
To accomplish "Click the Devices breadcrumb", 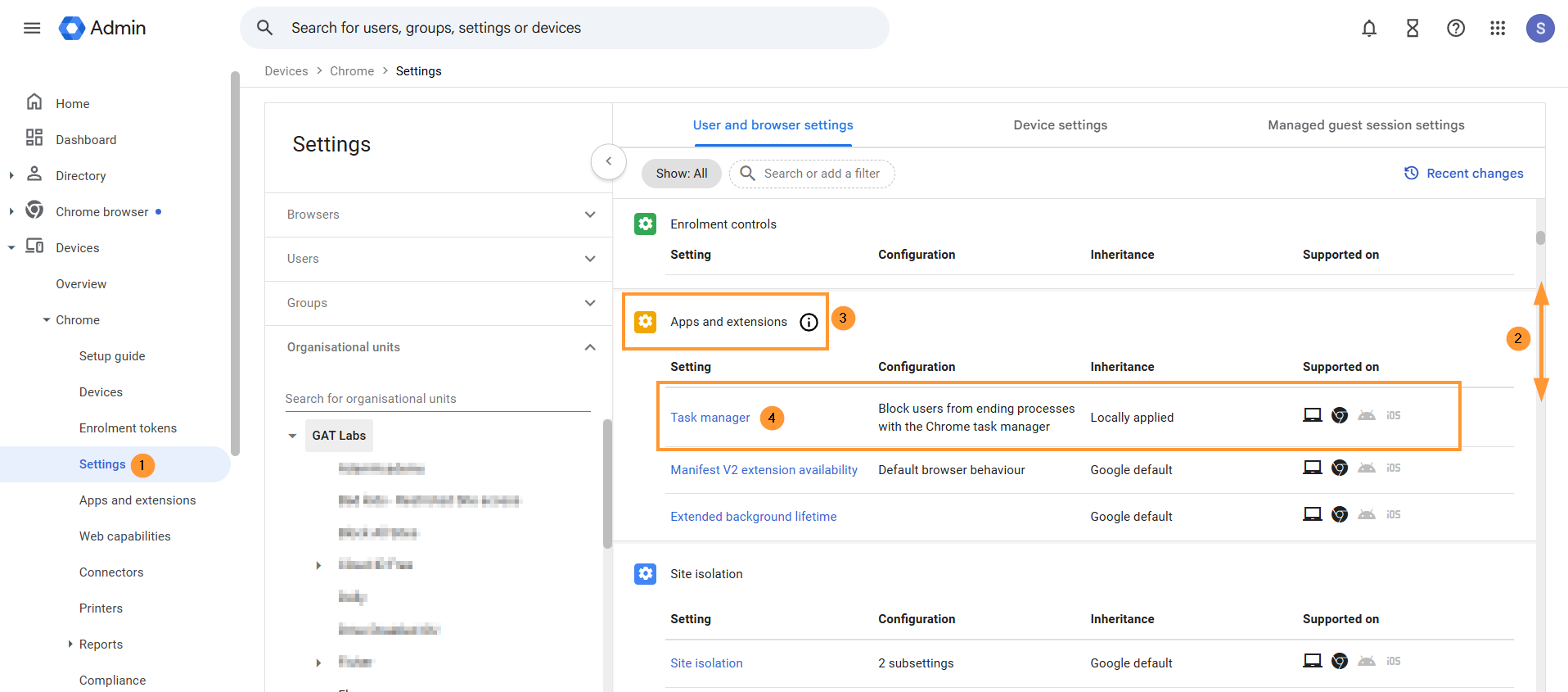I will point(286,71).
